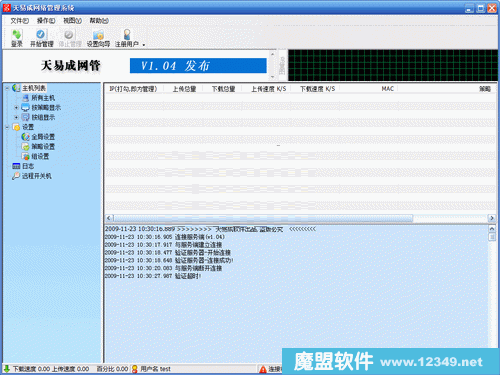Open 全局设置 global settings item
The image size is (500, 375).
pyautogui.click(x=38, y=137)
